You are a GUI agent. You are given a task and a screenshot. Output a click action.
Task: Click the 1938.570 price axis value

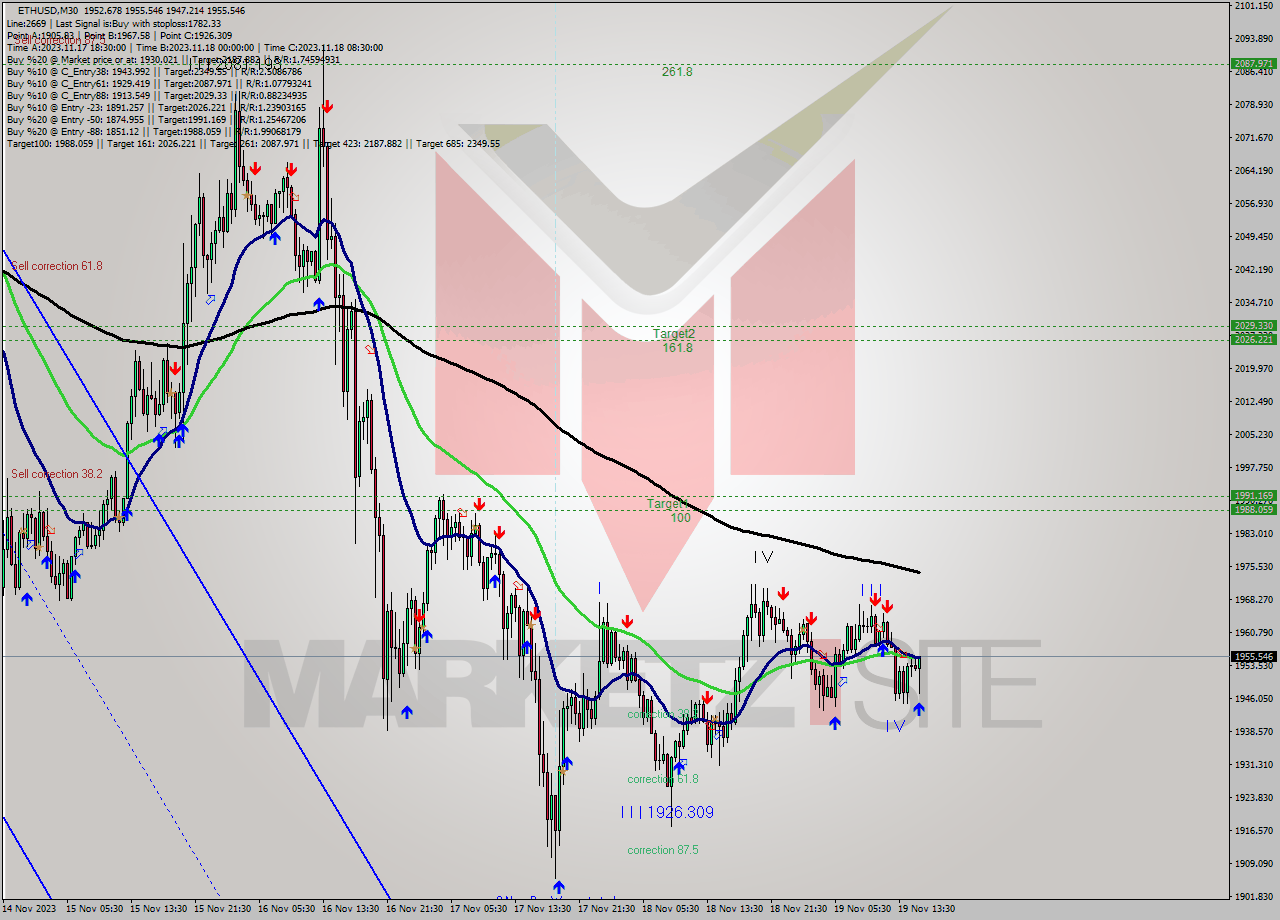click(x=1253, y=732)
